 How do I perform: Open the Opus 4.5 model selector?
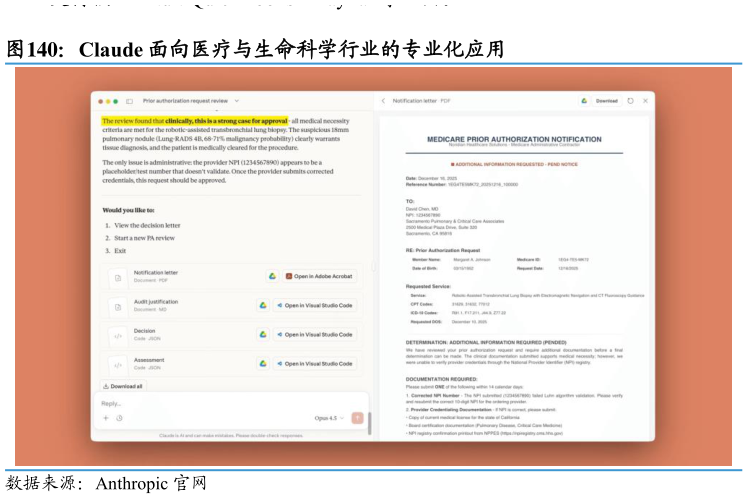click(329, 418)
